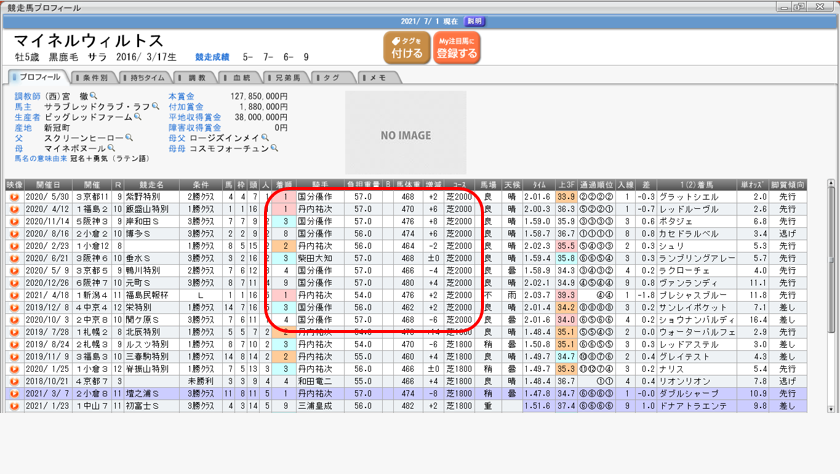Open the 血統 tab
The image size is (840, 474).
pos(241,77)
